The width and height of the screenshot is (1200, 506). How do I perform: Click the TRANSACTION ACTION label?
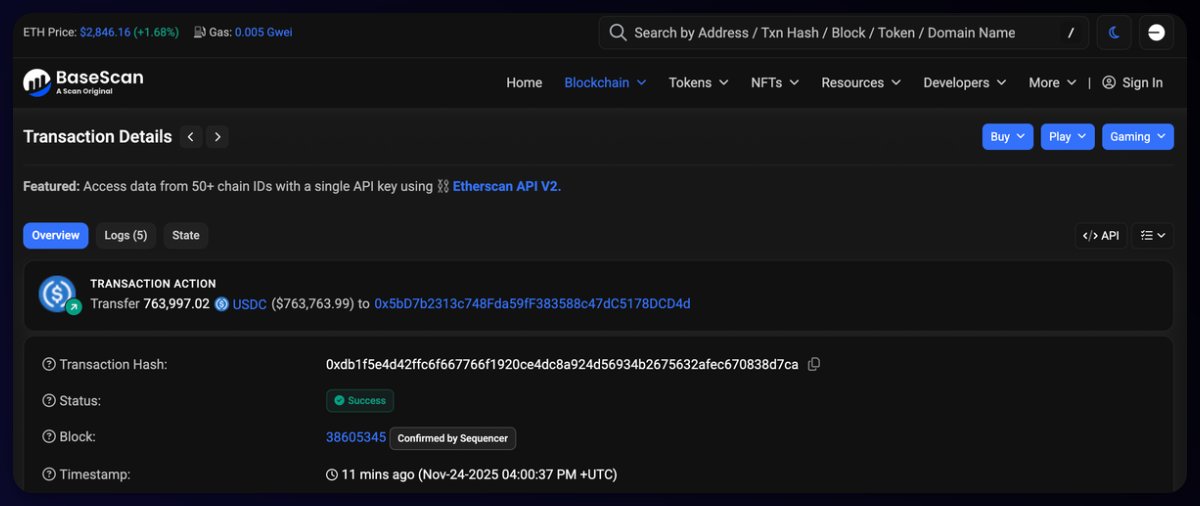tap(153, 284)
